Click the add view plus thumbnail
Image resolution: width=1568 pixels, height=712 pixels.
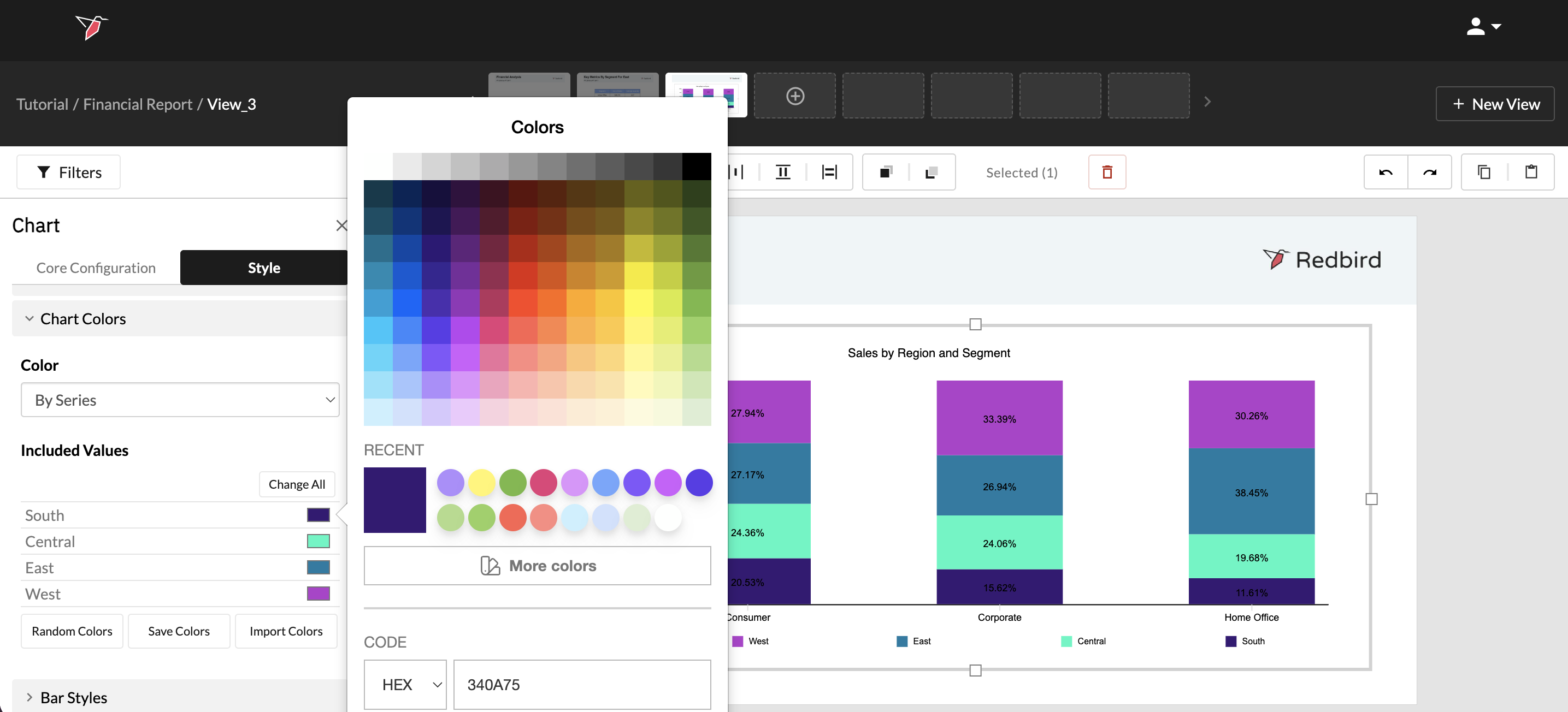[794, 96]
